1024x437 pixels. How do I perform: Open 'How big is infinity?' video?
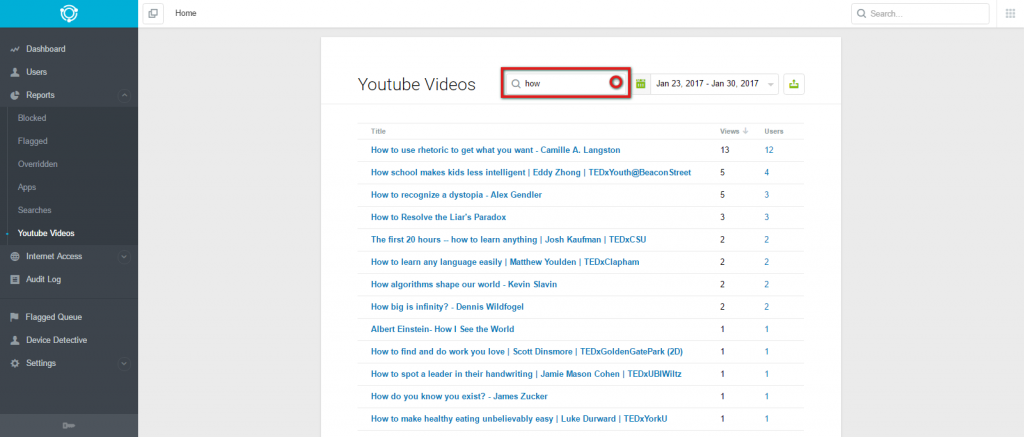click(x=447, y=306)
